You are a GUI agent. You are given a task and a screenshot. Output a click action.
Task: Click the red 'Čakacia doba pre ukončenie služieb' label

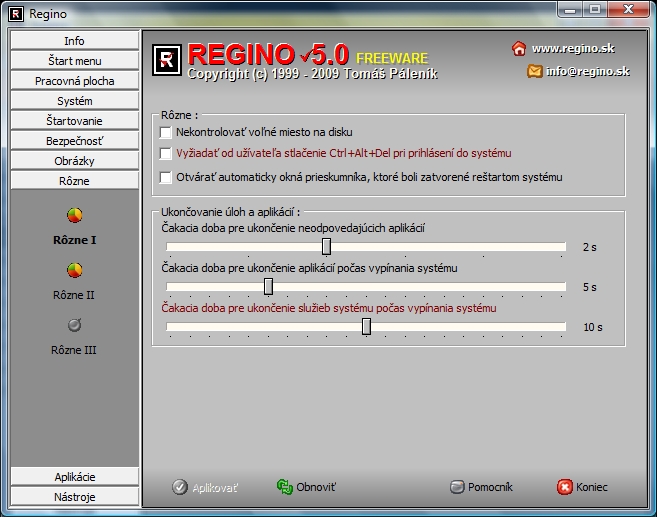click(x=329, y=308)
